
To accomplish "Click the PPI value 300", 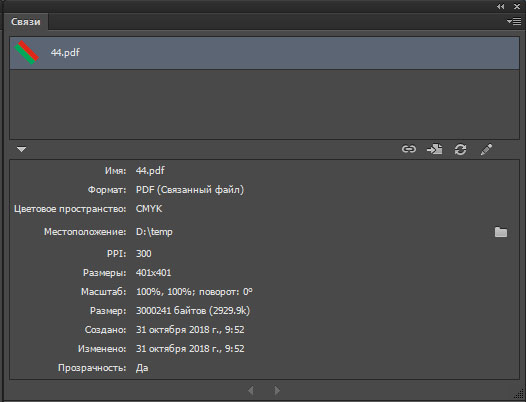I will tap(144, 253).
